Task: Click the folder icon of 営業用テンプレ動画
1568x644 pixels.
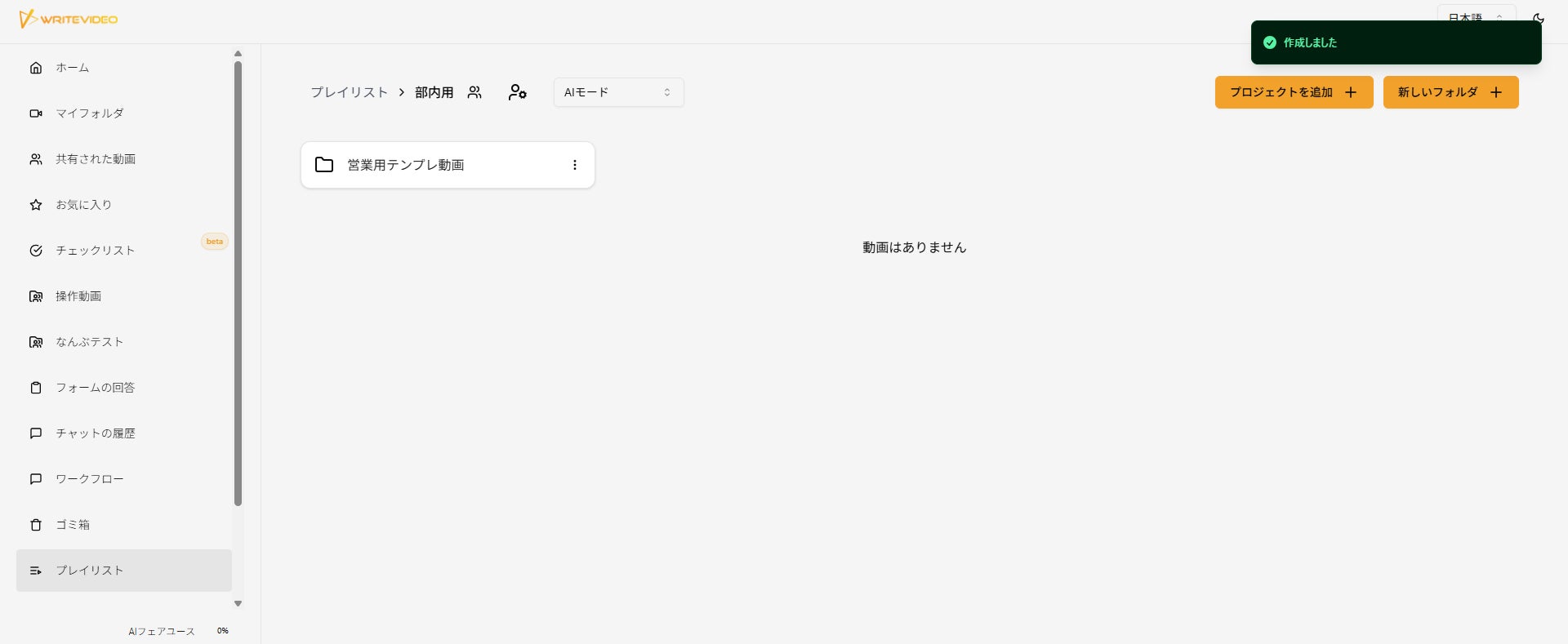Action: coord(324,165)
